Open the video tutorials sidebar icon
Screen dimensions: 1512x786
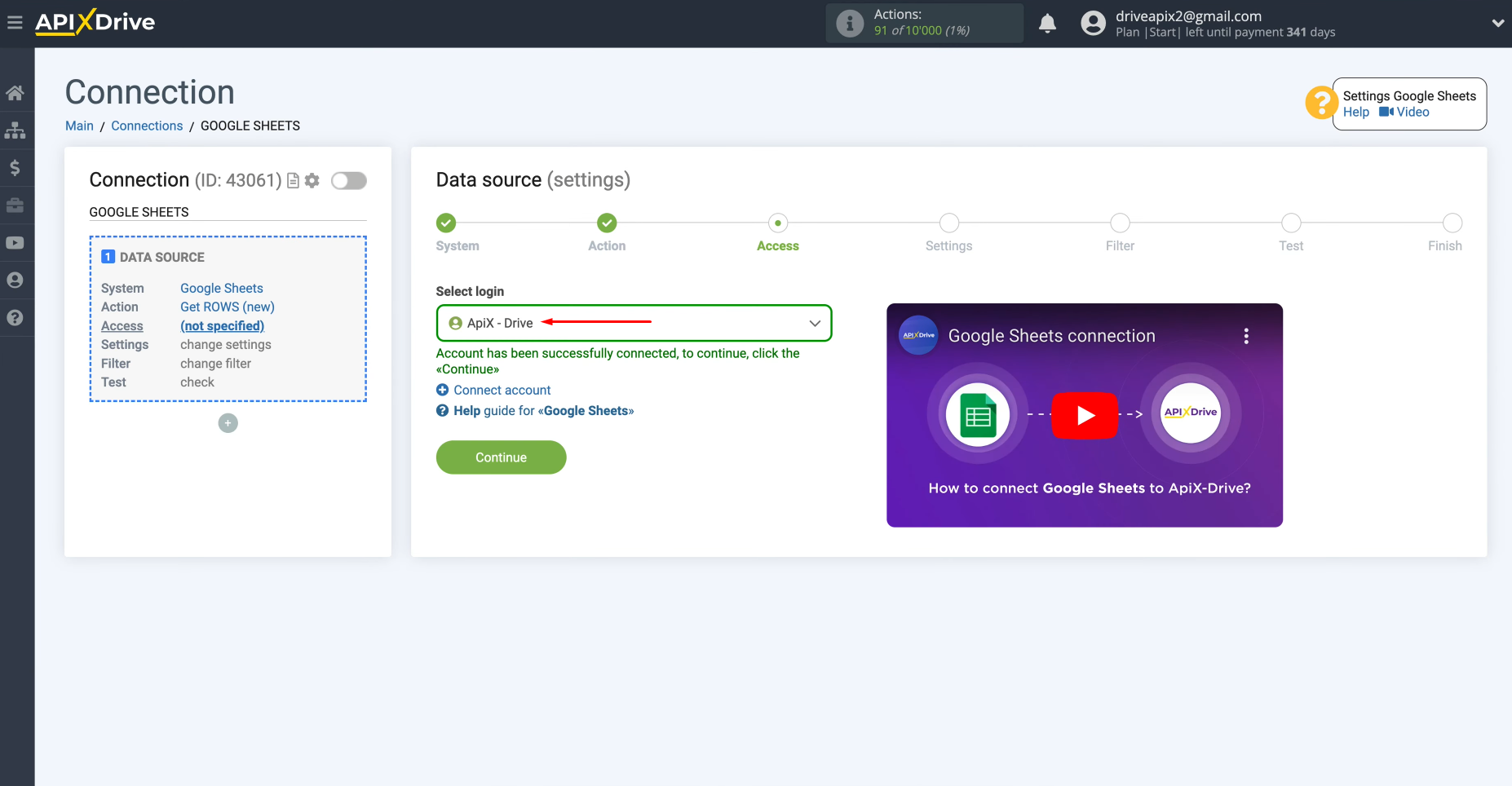click(16, 242)
